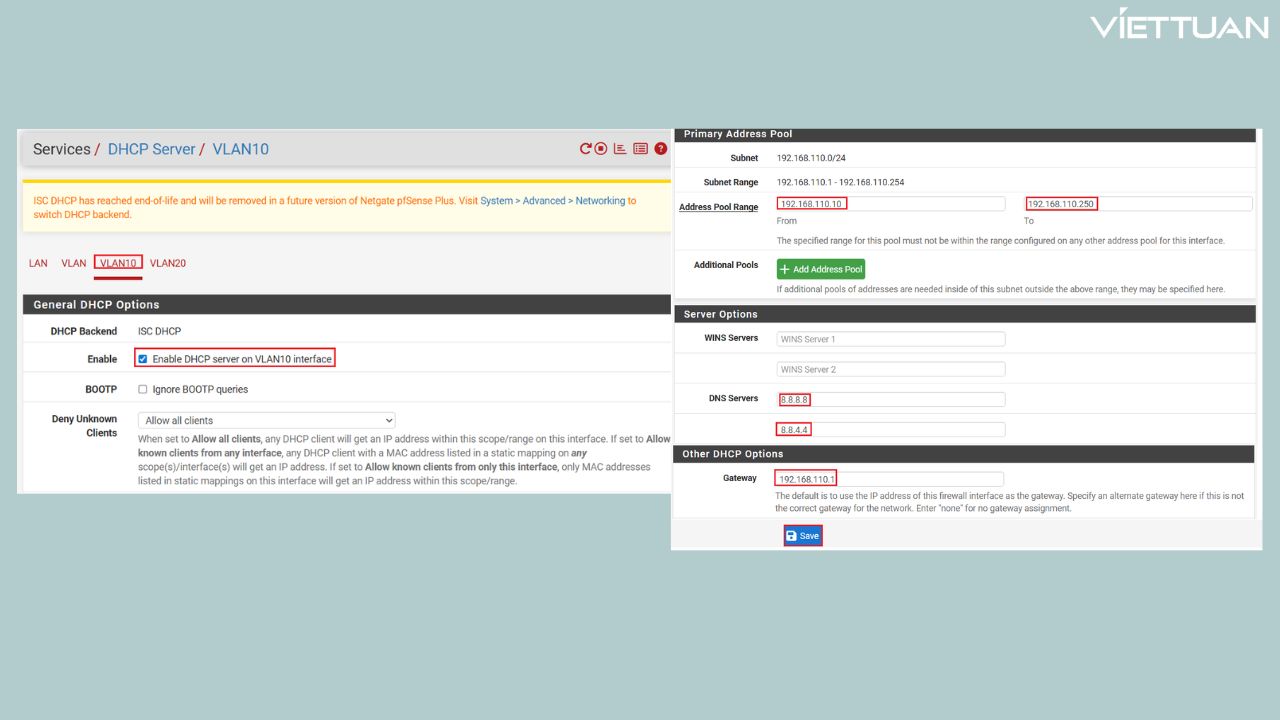
Task: Click the address pool From field
Action: pos(890,204)
